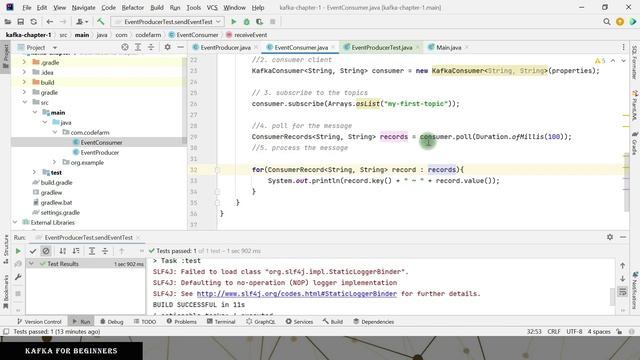Open the run configuration dropdown EventProducerTest.sendEventTest
Image resolution: width=640 pixels, height=360 pixels.
point(168,22)
